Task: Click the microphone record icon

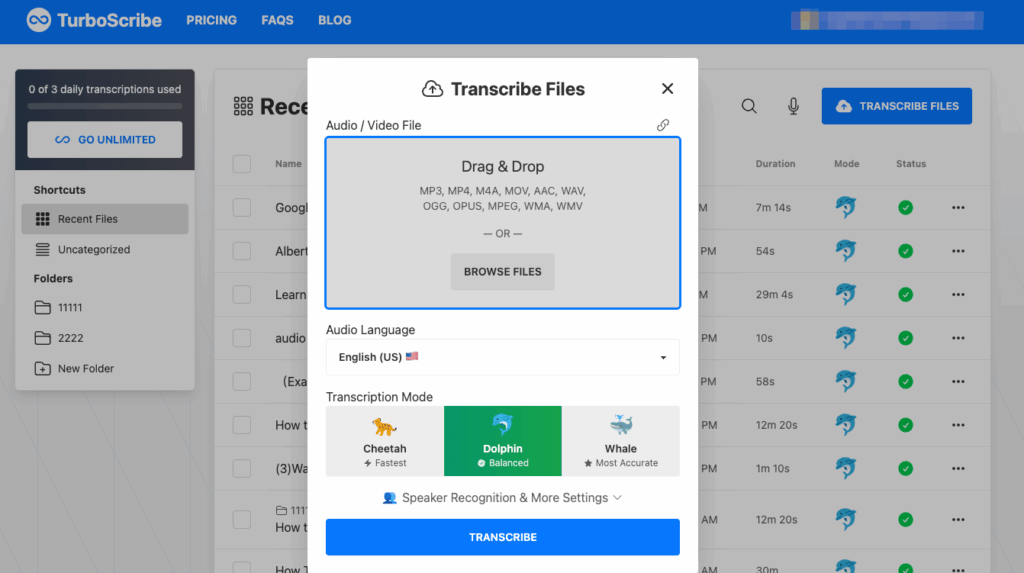Action: [x=793, y=106]
